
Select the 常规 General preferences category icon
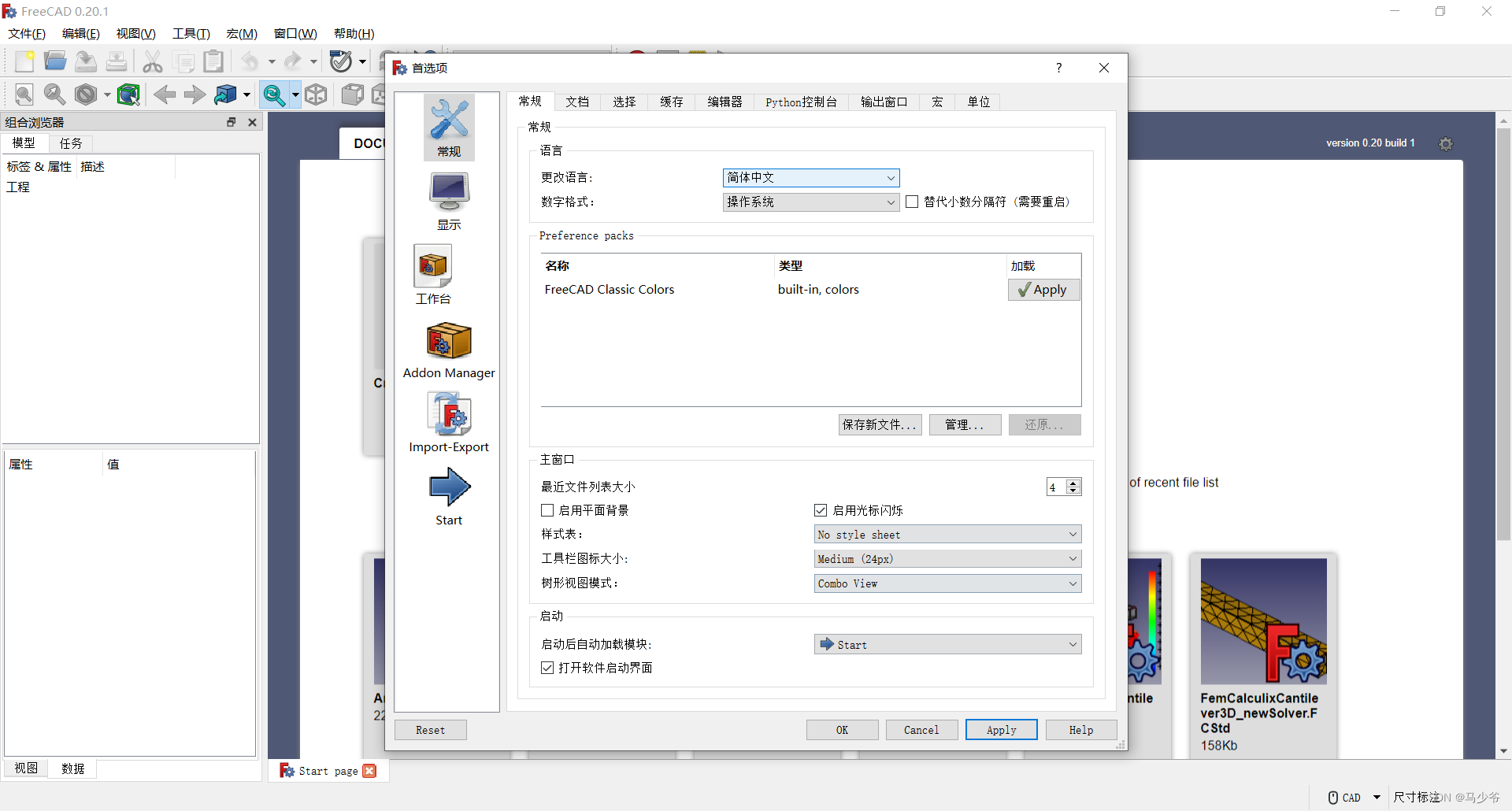click(x=449, y=128)
